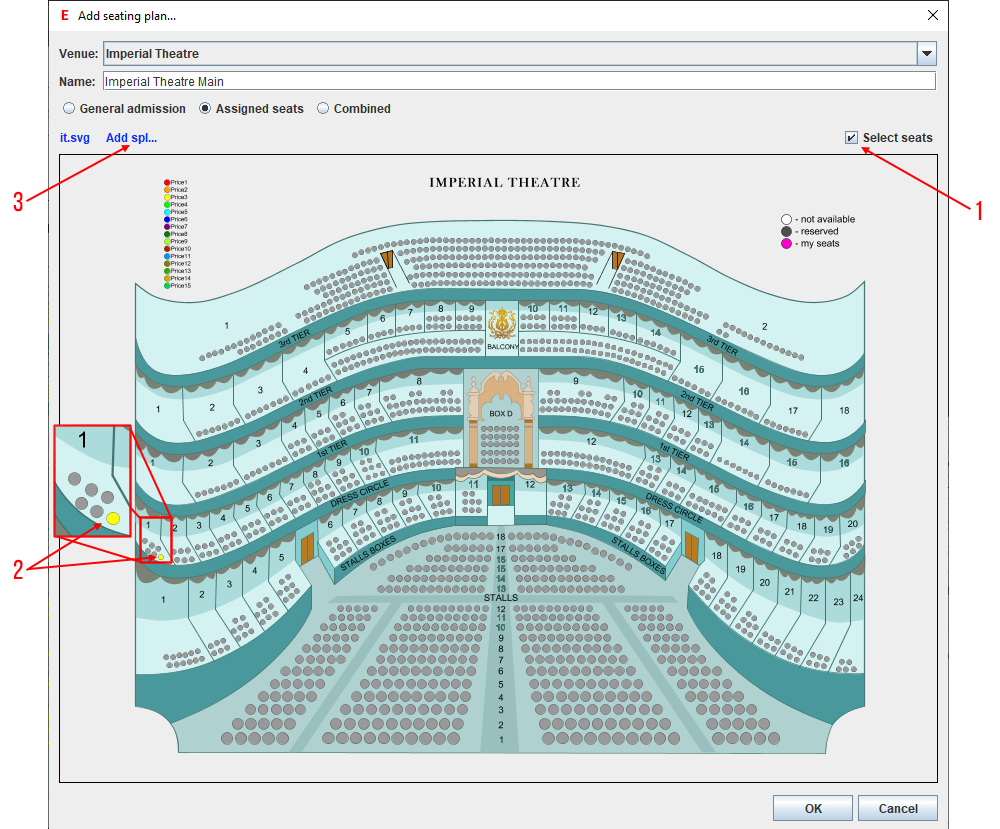Click the 'Add seating plan...' window title
This screenshot has height=829, width=1000.
127,16
